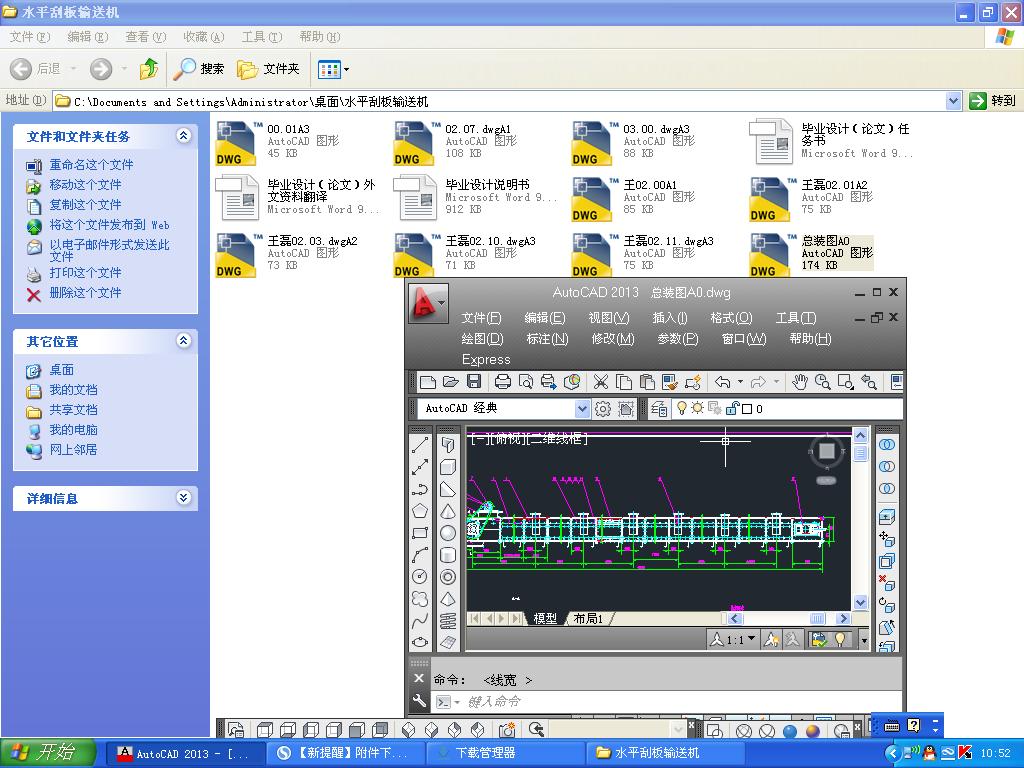Screen dimensions: 1024x768
Task: Select the Polygon draw tool
Action: coord(420,511)
